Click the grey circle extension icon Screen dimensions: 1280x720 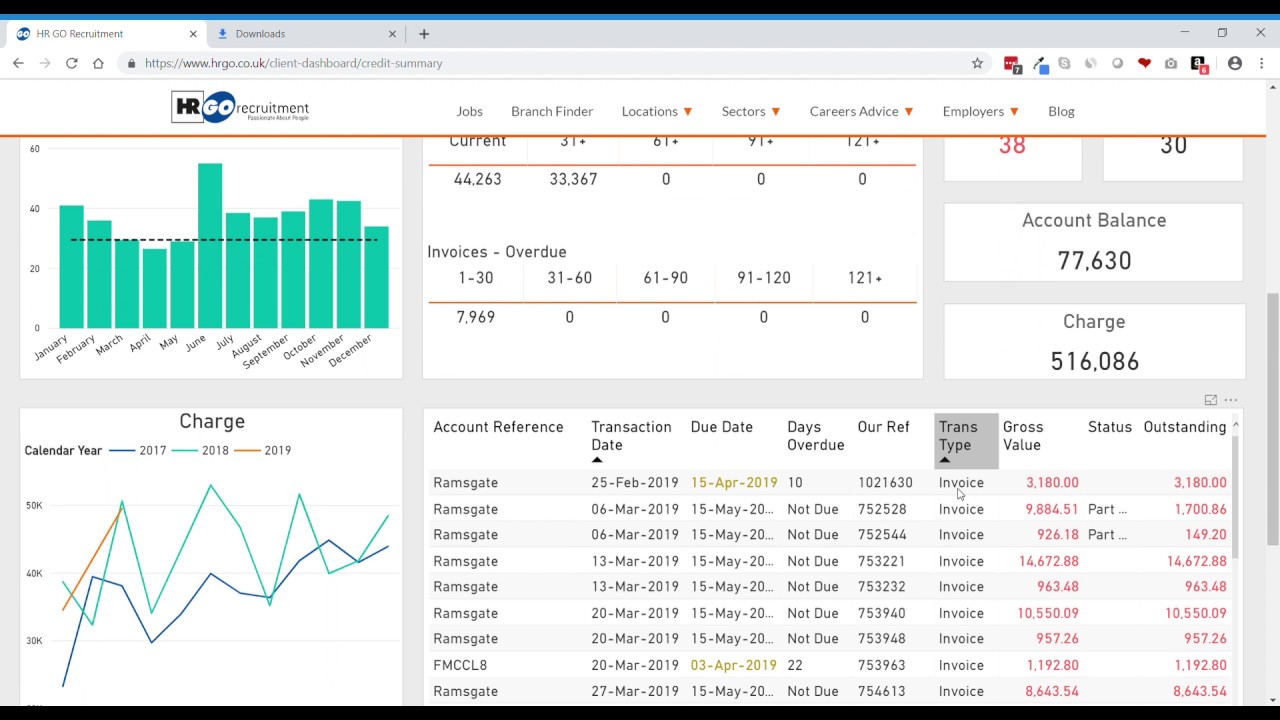[x=1117, y=63]
